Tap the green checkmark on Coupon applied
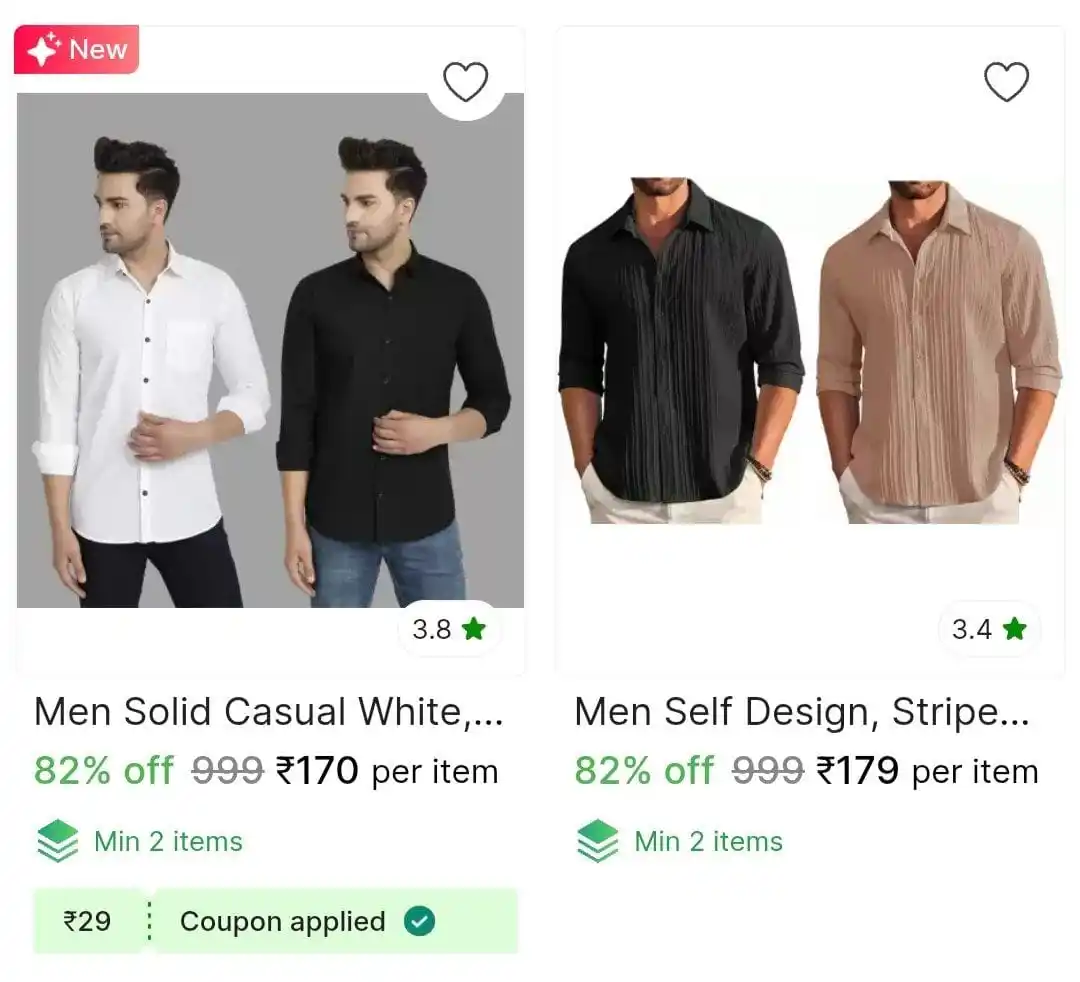The height and width of the screenshot is (982, 1080). pyautogui.click(x=421, y=921)
